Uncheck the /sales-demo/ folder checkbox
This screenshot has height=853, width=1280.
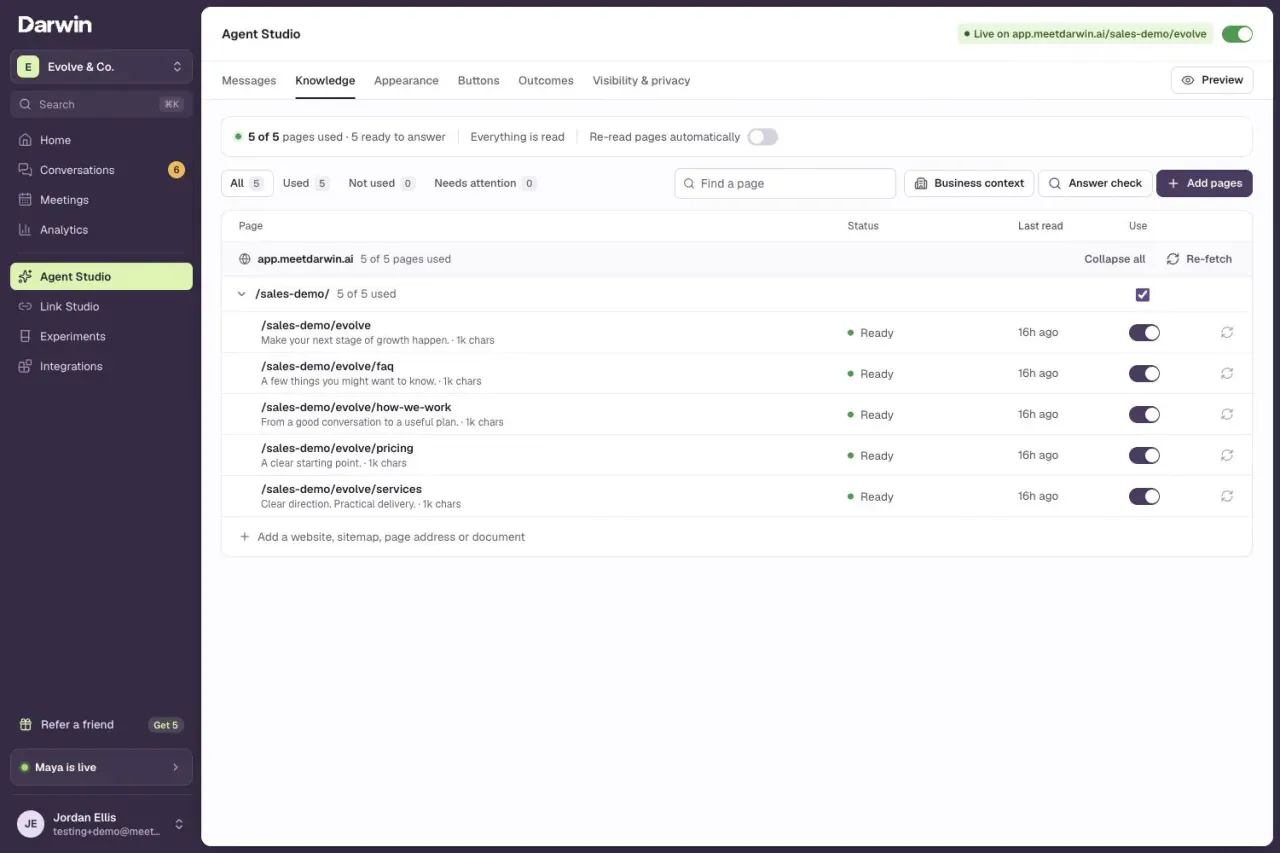point(1143,294)
